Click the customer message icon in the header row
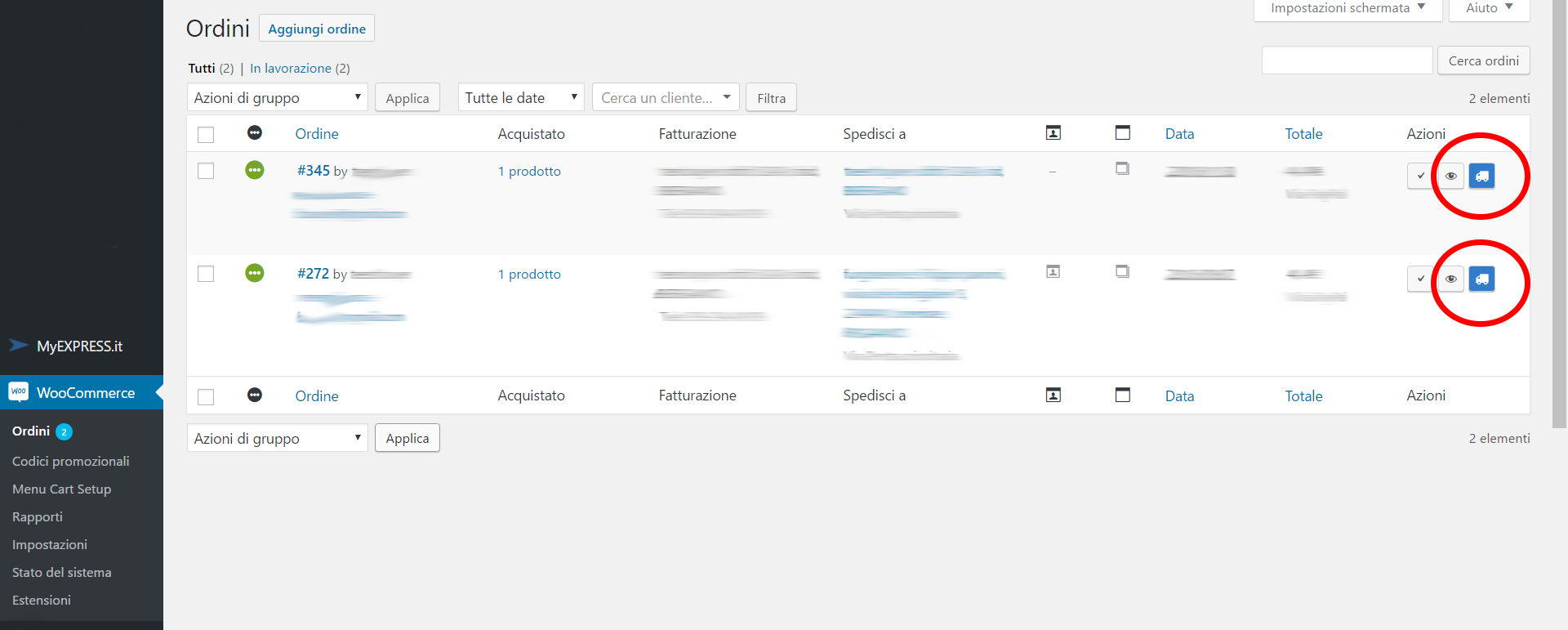This screenshot has width=1568, height=630. tap(1053, 132)
